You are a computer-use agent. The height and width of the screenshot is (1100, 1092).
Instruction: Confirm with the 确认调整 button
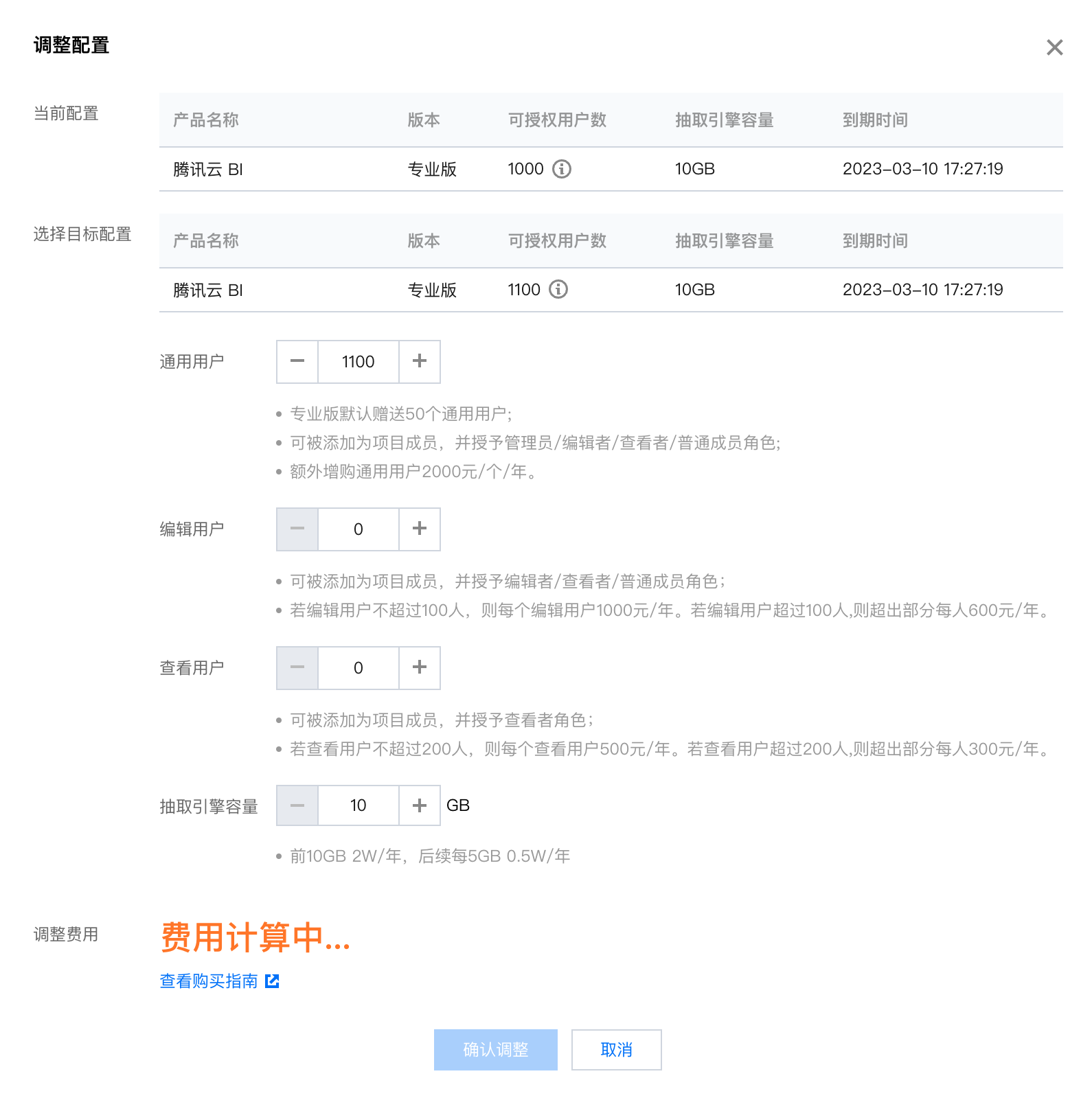496,1050
